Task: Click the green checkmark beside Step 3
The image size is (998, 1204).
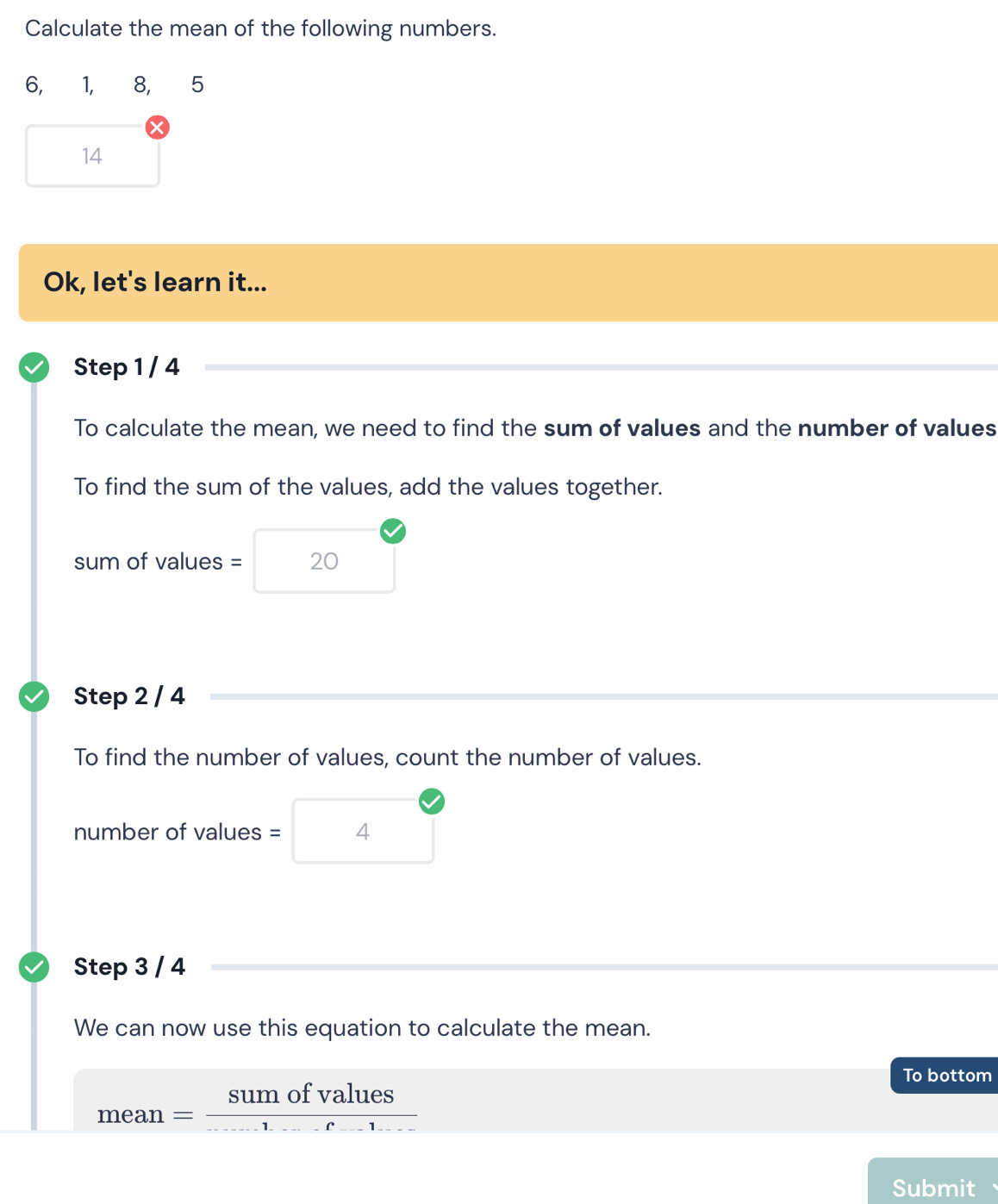Action: (x=34, y=967)
